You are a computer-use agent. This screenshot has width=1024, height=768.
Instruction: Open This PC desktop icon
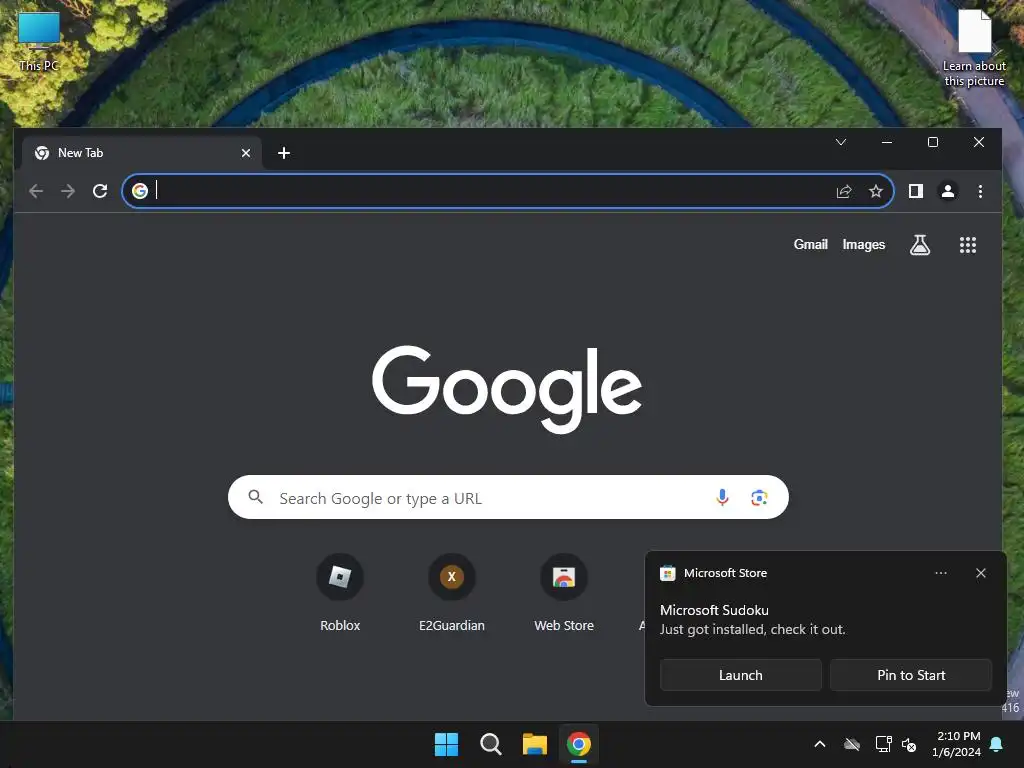coord(39,42)
